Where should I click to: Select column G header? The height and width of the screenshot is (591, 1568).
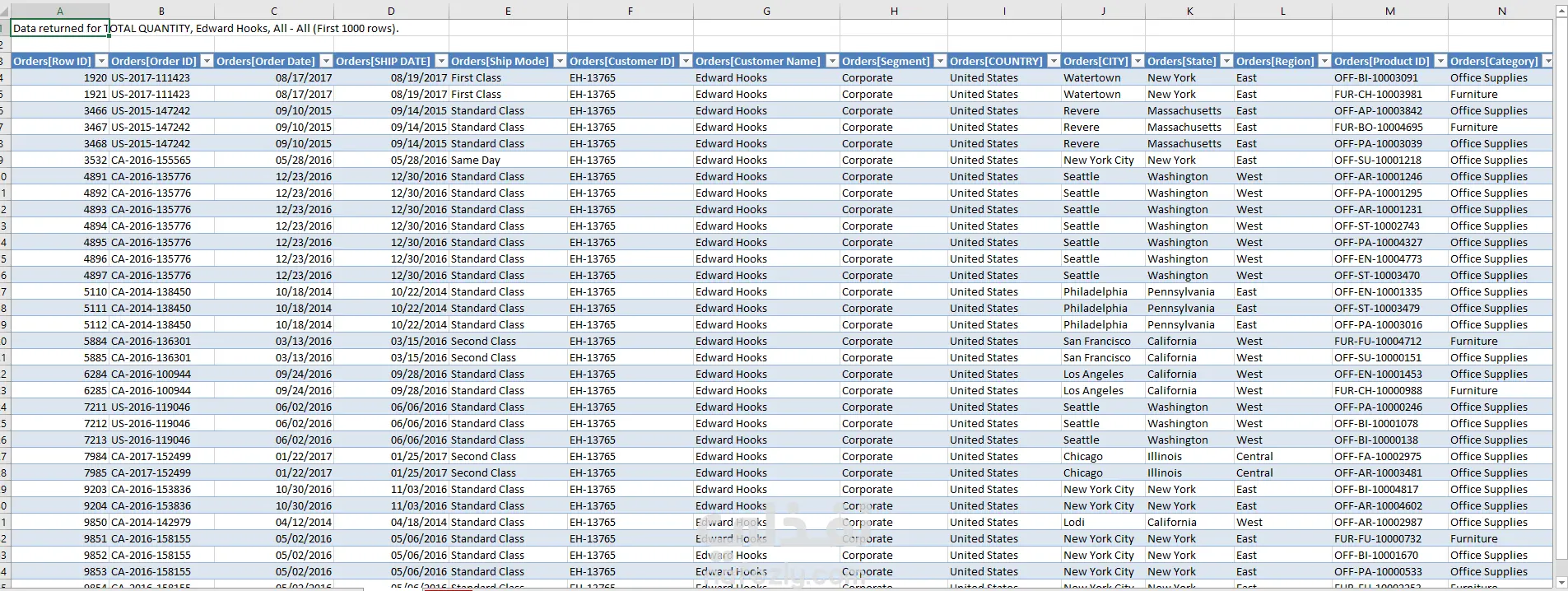pyautogui.click(x=766, y=11)
